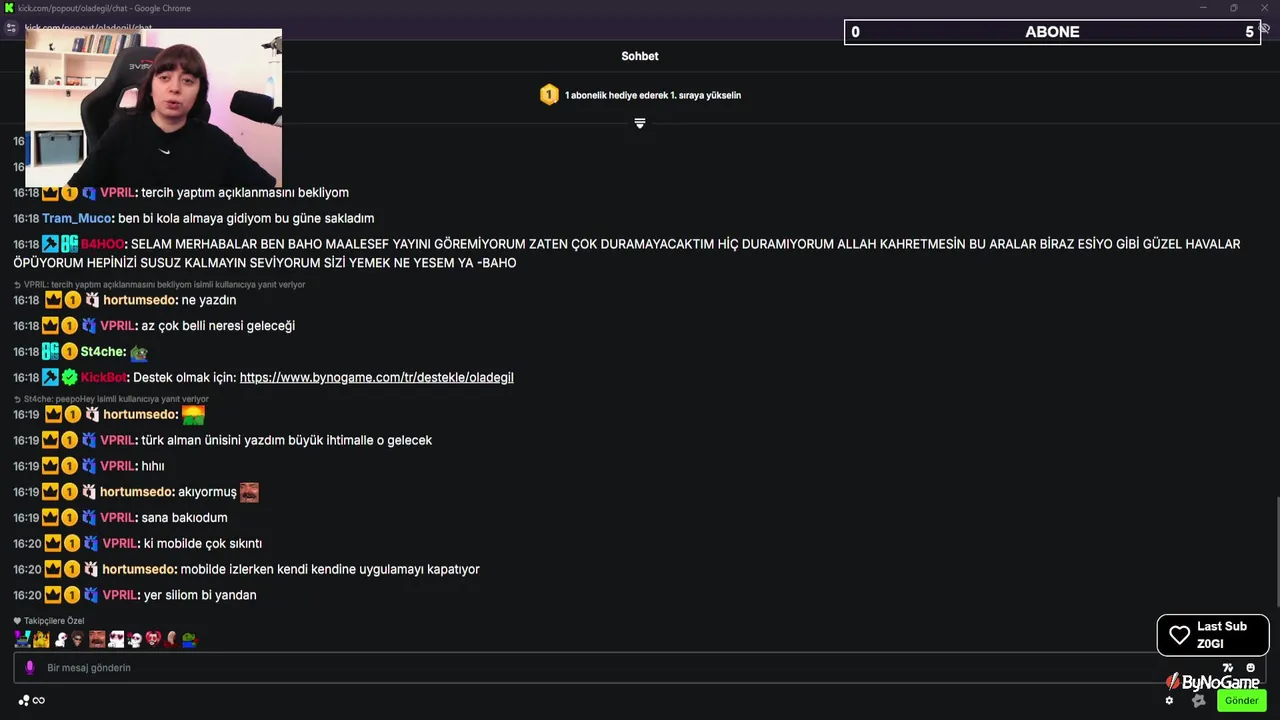Click St4che's OG badge
The image size is (1280, 720).
[x=50, y=352]
